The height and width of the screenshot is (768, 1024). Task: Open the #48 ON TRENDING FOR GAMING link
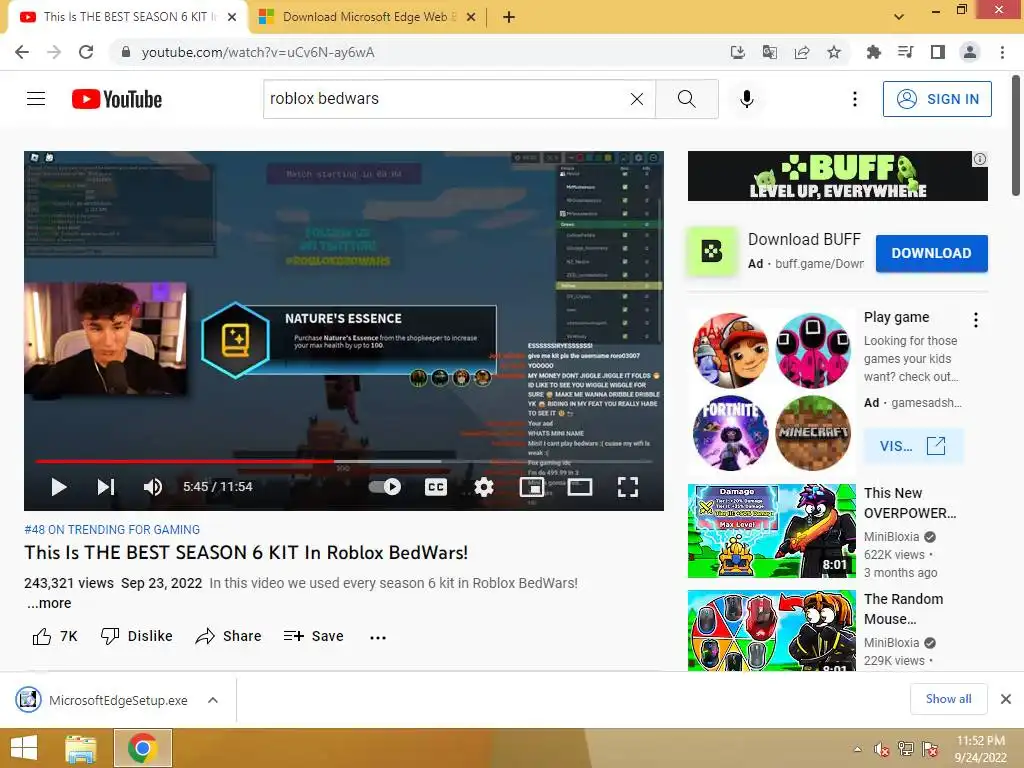(x=112, y=530)
